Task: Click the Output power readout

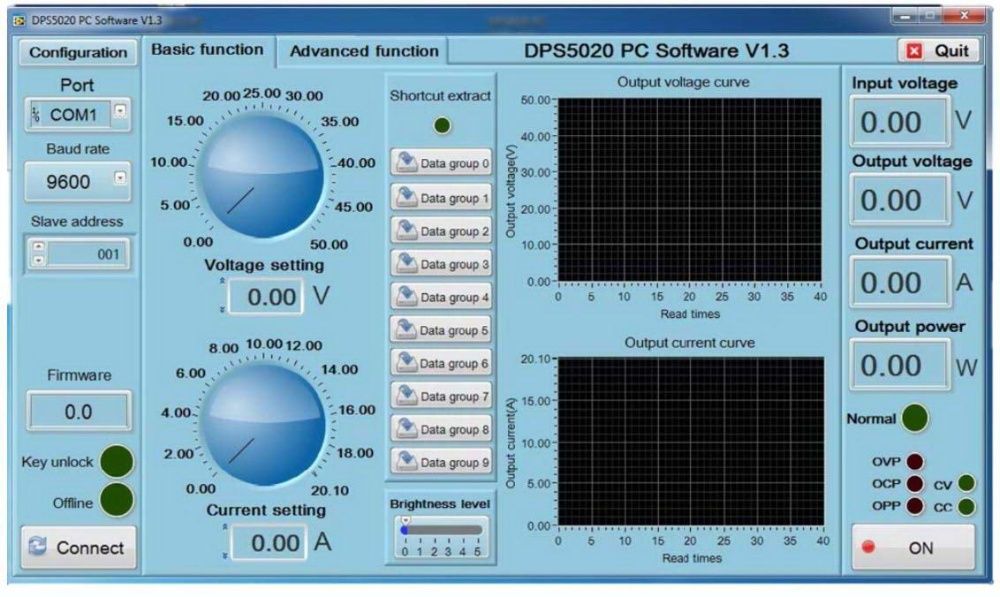Action: coord(900,365)
